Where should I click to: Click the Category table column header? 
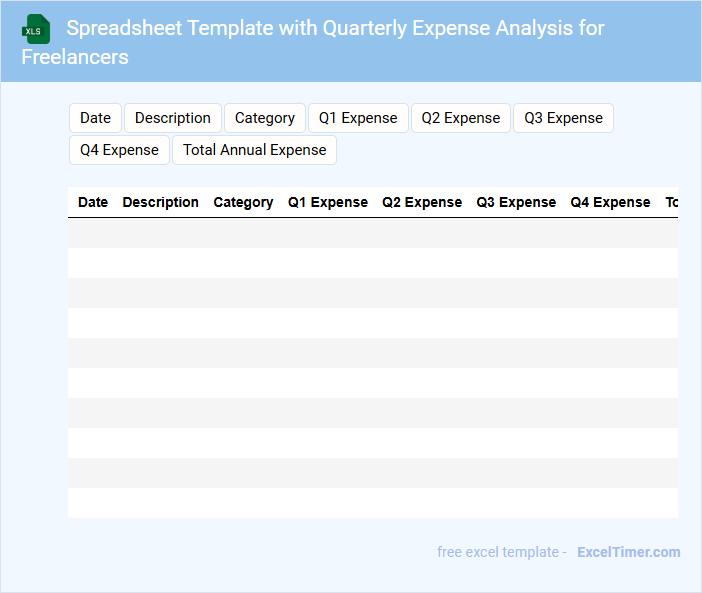tap(243, 202)
